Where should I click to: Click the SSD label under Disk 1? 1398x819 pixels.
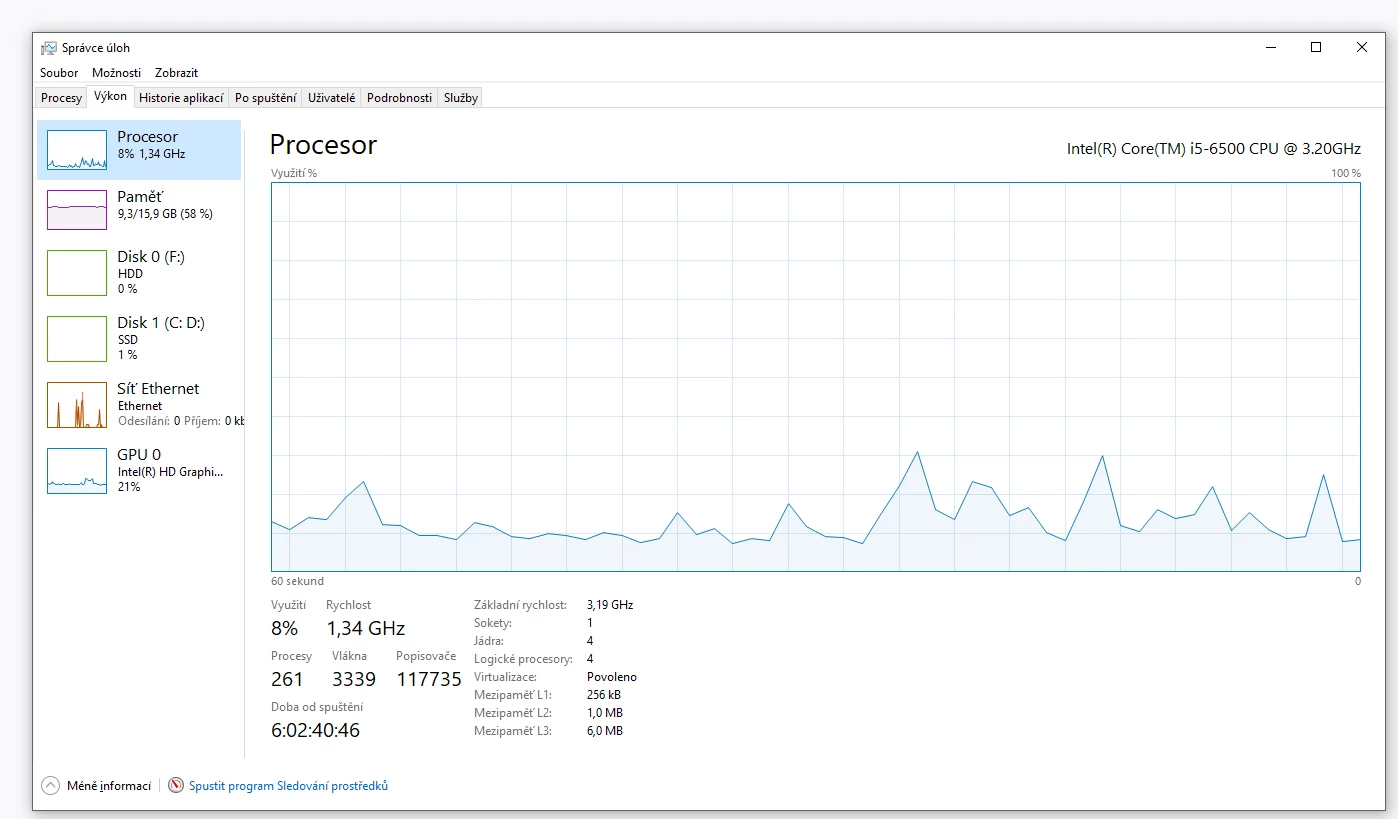pos(128,340)
